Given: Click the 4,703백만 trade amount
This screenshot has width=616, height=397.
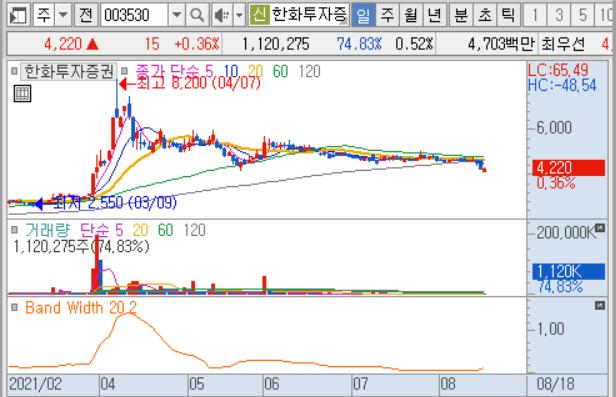Looking at the screenshot, I should coord(501,44).
